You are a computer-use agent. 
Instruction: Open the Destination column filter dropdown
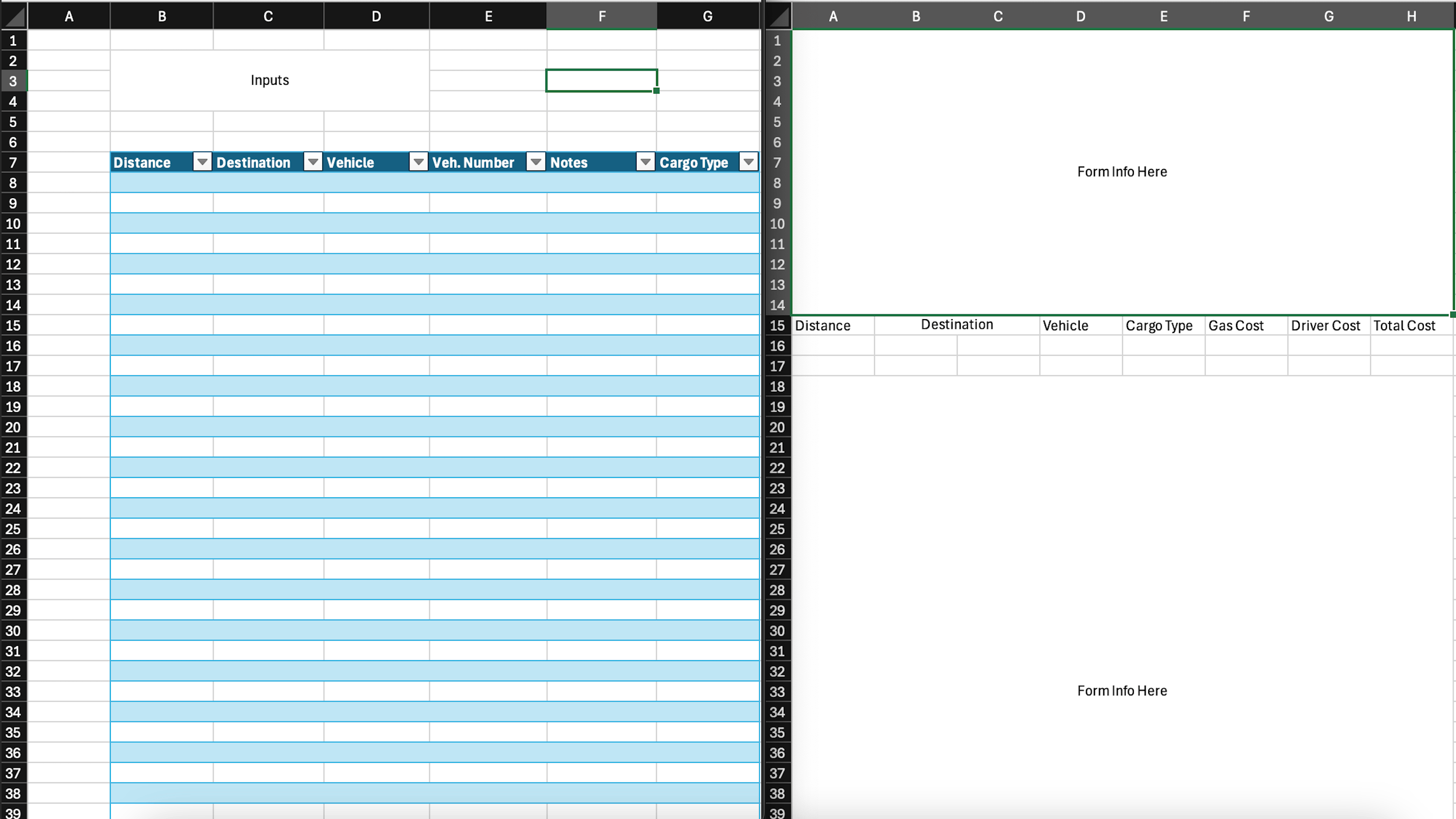tap(312, 162)
